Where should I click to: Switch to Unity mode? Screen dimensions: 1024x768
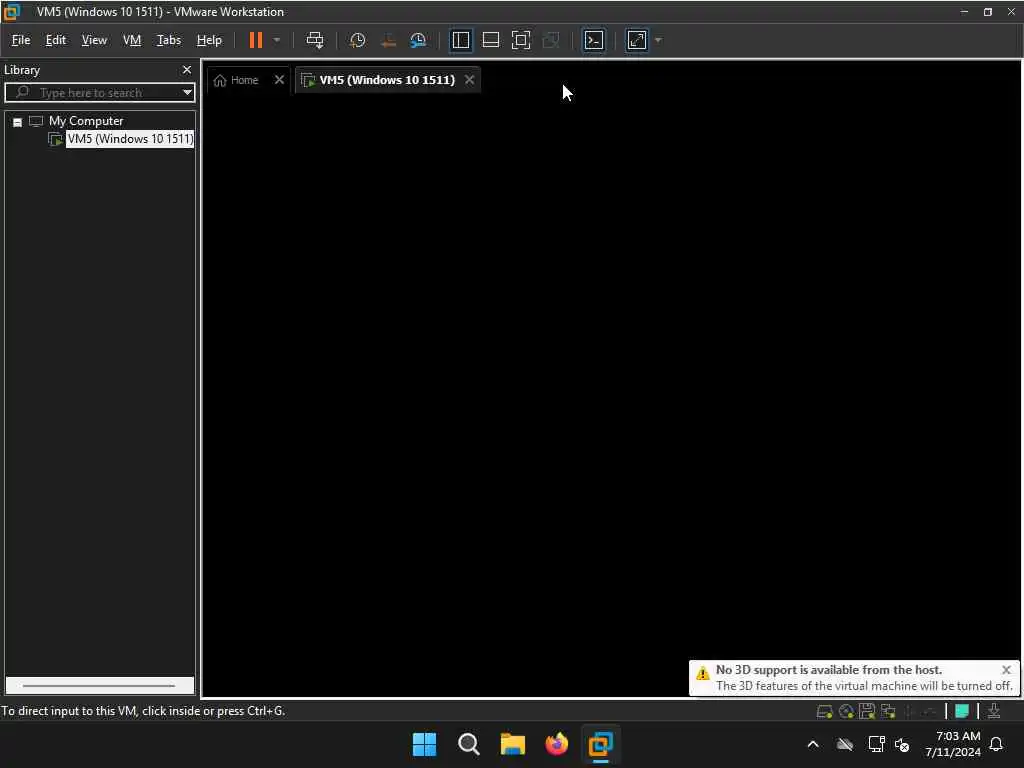[551, 40]
